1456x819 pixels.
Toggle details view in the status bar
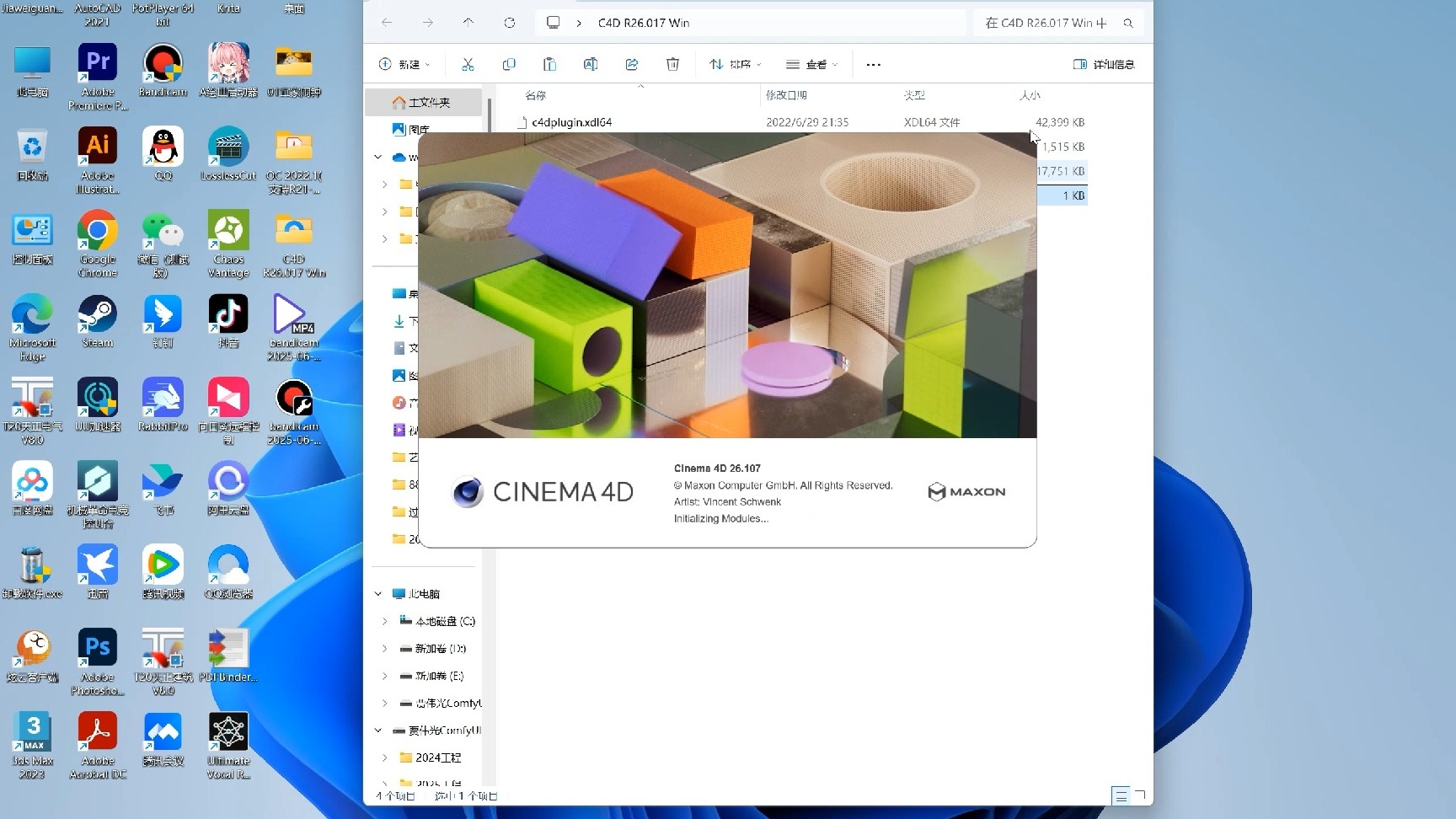1120,795
